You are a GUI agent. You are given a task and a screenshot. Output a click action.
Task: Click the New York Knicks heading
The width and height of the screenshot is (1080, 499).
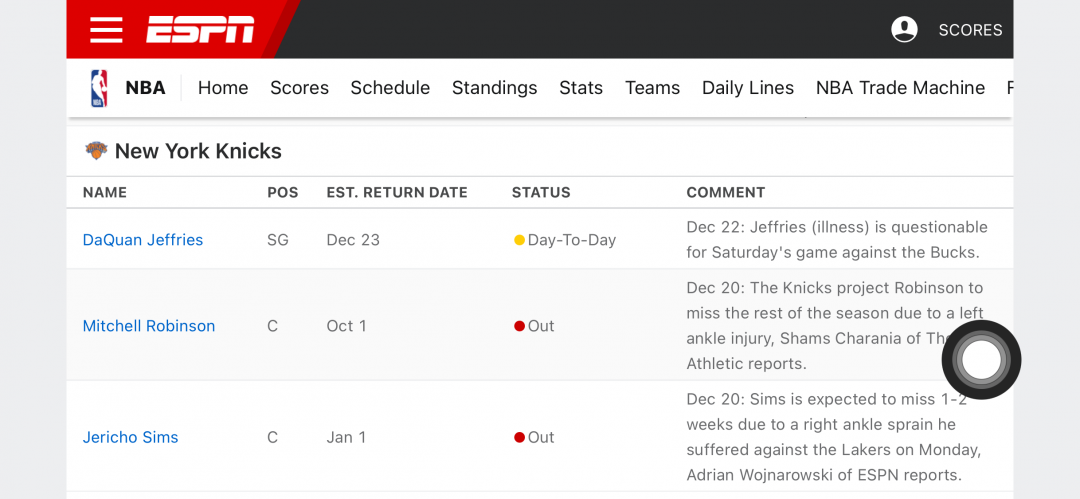(198, 151)
